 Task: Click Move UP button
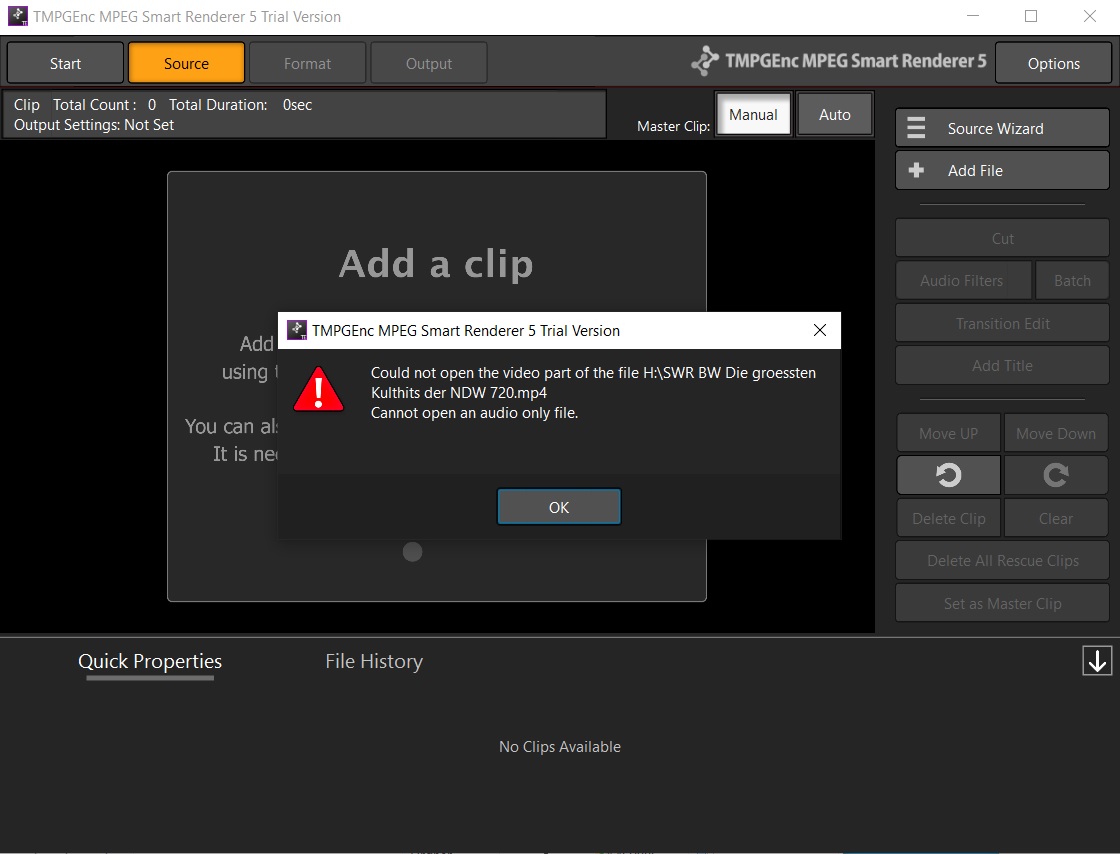pyautogui.click(x=949, y=433)
